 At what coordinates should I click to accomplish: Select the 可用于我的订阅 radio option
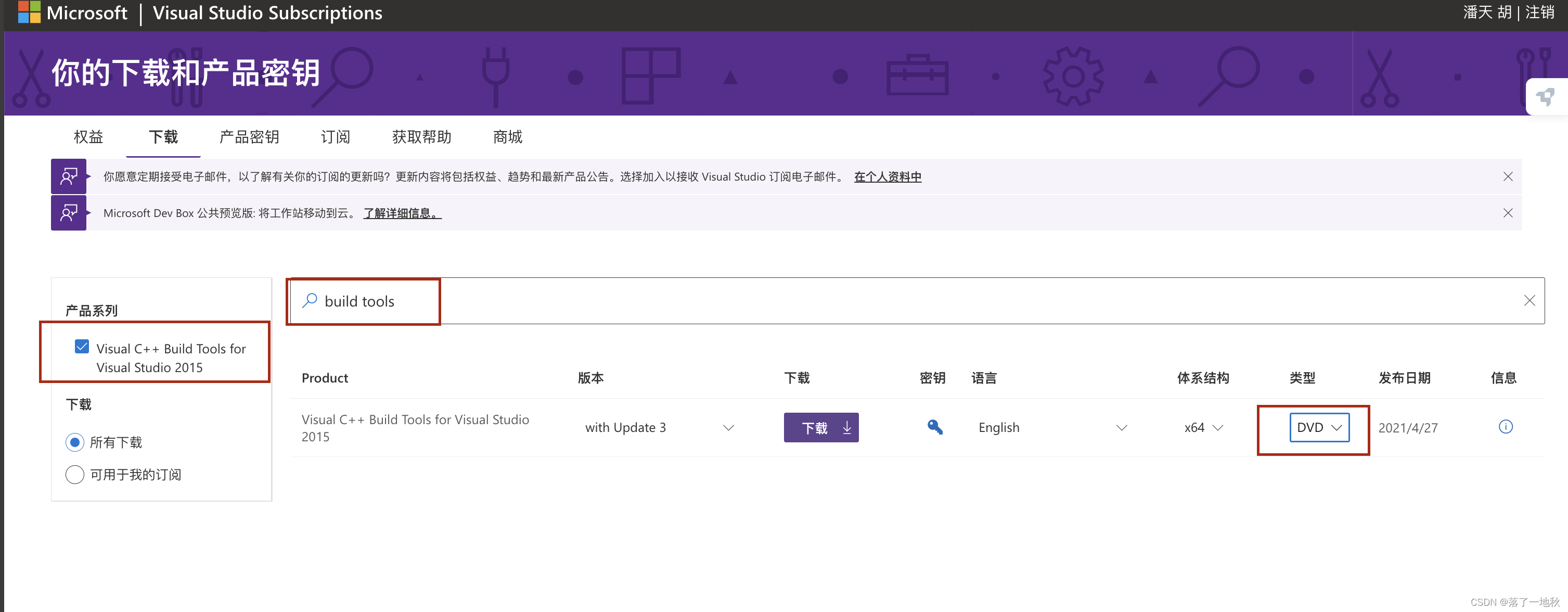[x=75, y=475]
